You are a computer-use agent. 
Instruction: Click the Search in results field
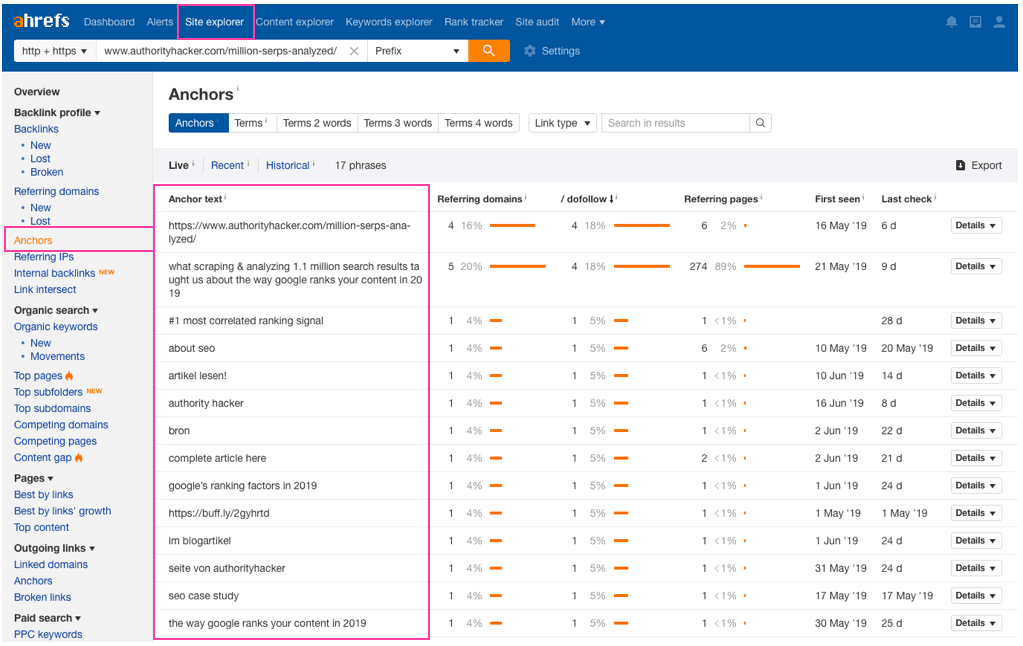(675, 123)
